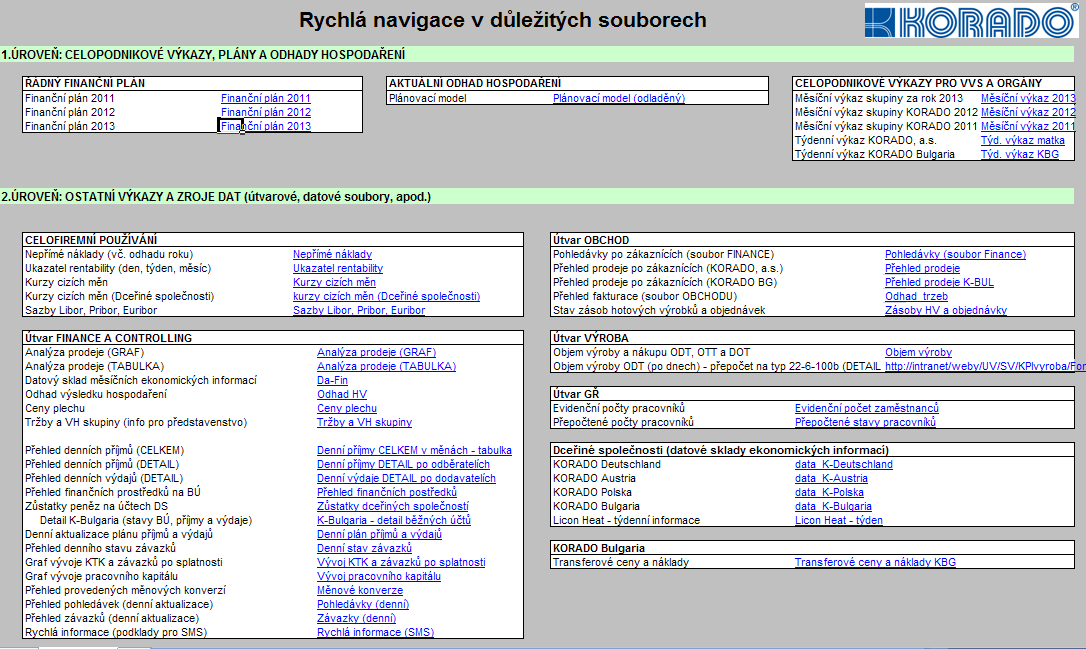
Task: Open Vývoj pracovního kapitálu link
Action: coord(379,576)
